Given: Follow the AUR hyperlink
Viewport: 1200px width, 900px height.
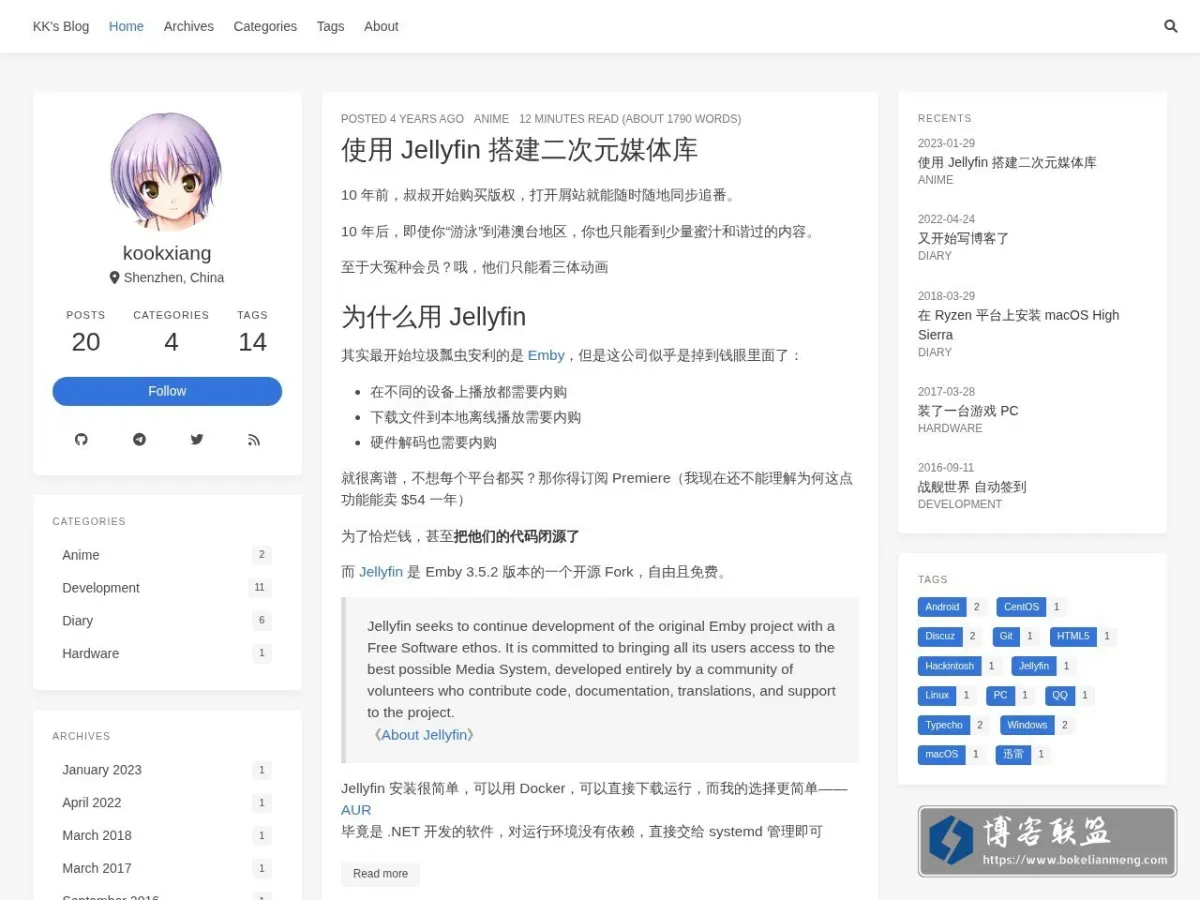Looking at the screenshot, I should (356, 810).
